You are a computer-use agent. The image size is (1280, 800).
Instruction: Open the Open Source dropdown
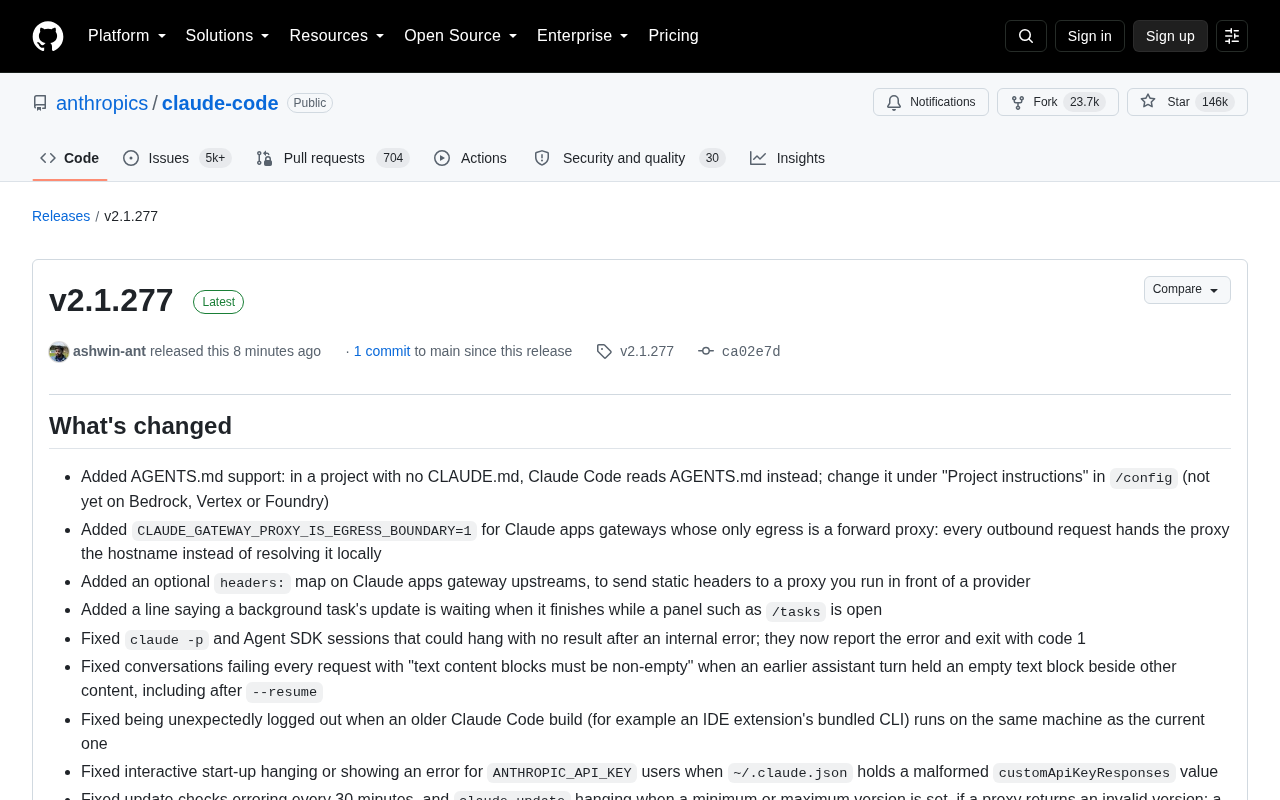461,36
